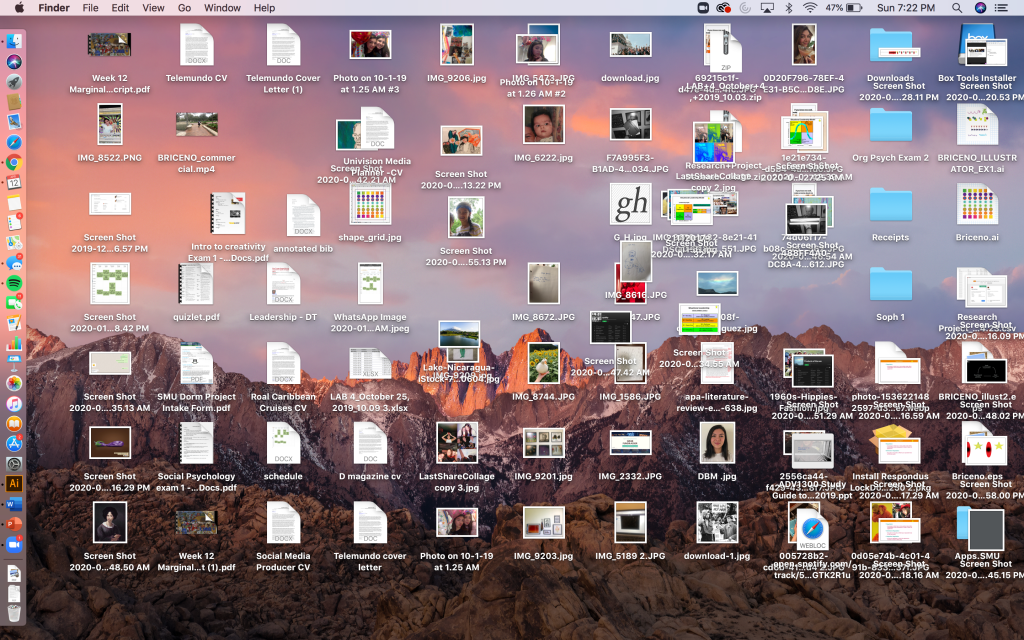Open the File menu
This screenshot has width=1024, height=640.
(90, 8)
